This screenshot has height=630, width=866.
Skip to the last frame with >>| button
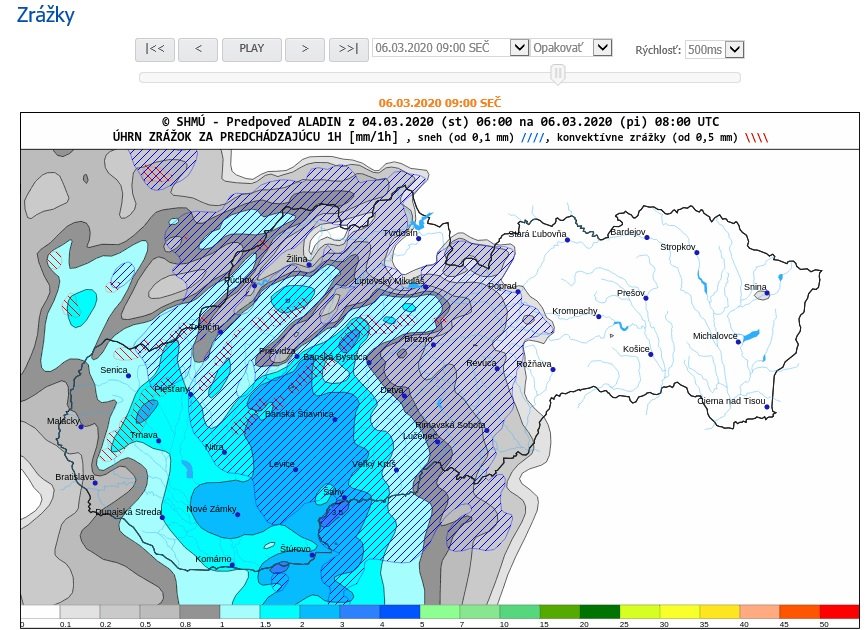pyautogui.click(x=348, y=48)
